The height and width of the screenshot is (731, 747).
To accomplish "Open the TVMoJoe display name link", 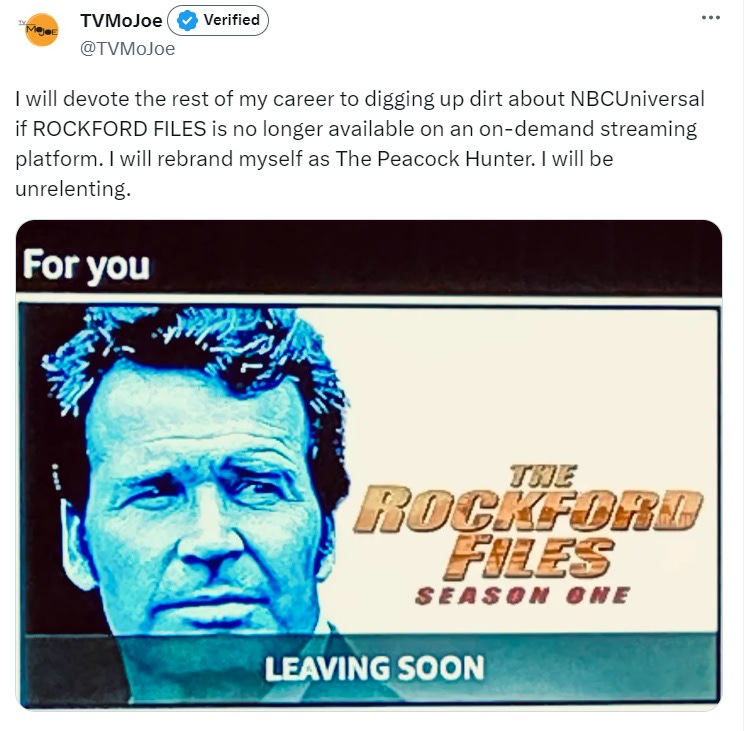I will [121, 20].
